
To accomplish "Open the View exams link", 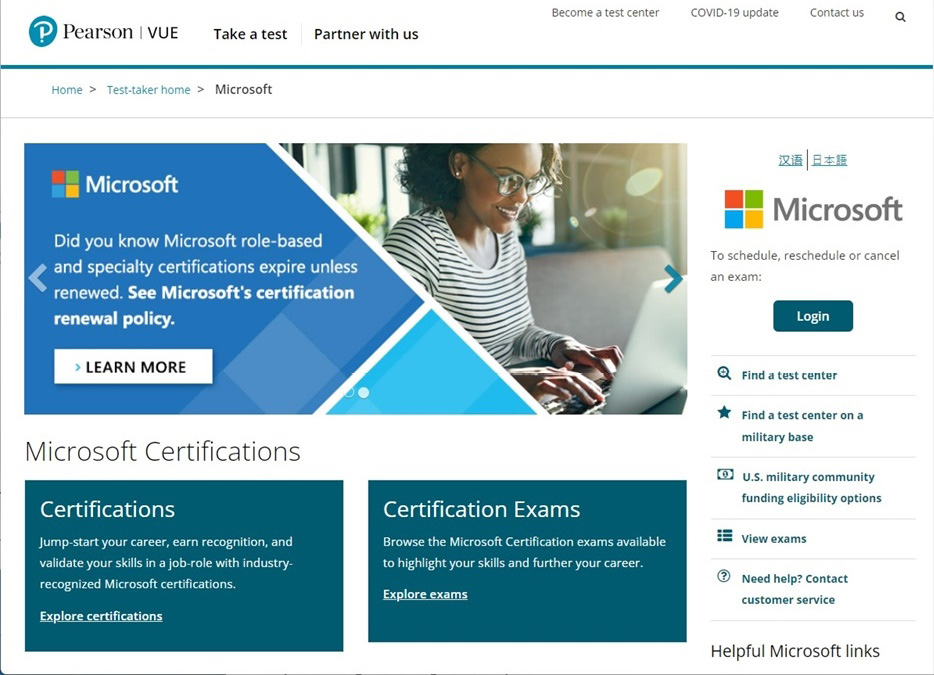I will 774,539.
